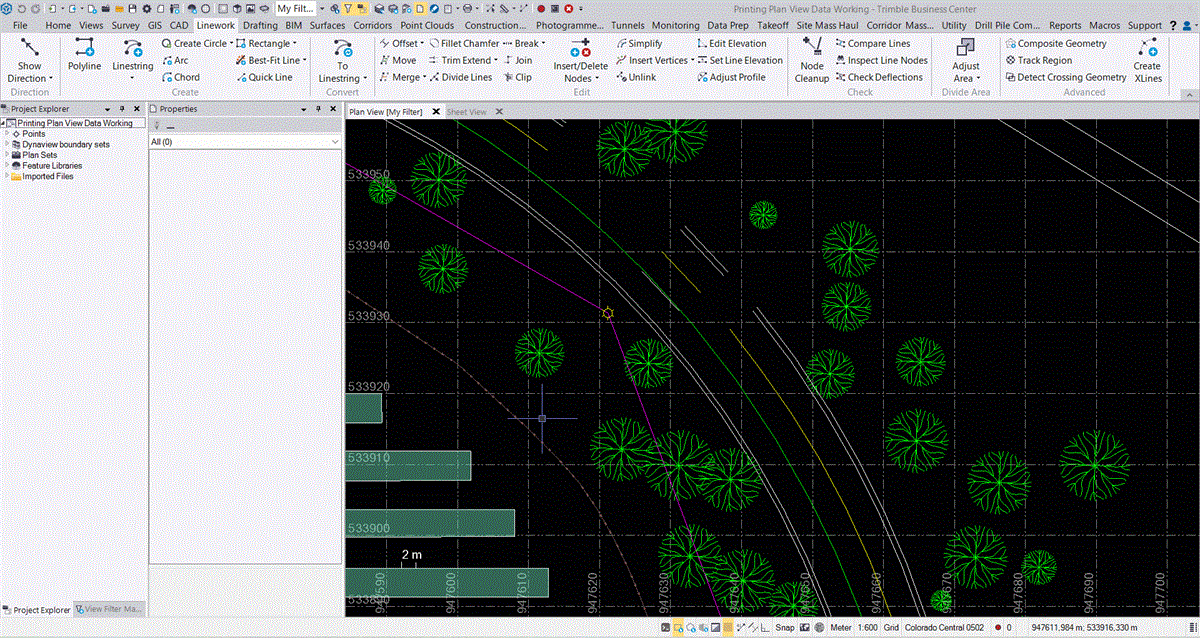Image resolution: width=1200 pixels, height=638 pixels.
Task: Open the Insert Vertices dropdown arrow
Action: [692, 61]
